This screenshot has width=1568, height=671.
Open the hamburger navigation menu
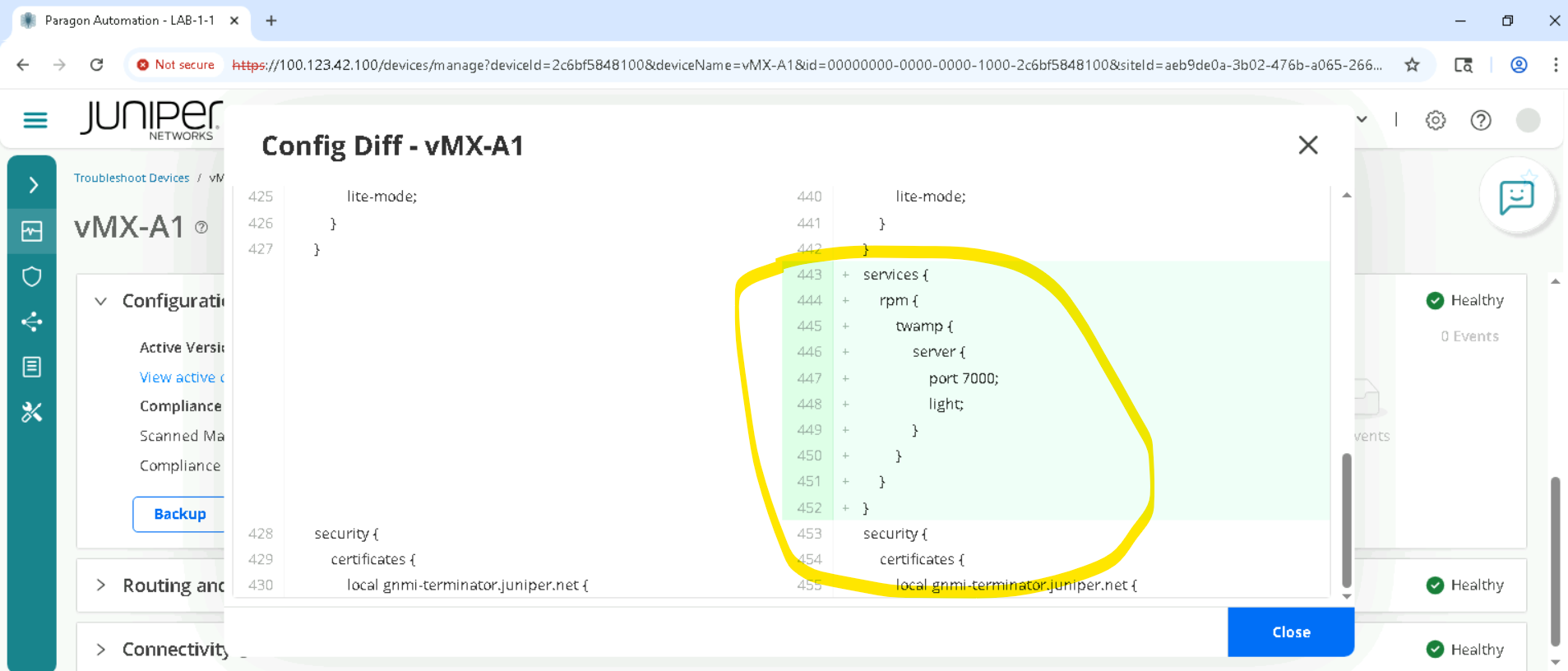[35, 120]
